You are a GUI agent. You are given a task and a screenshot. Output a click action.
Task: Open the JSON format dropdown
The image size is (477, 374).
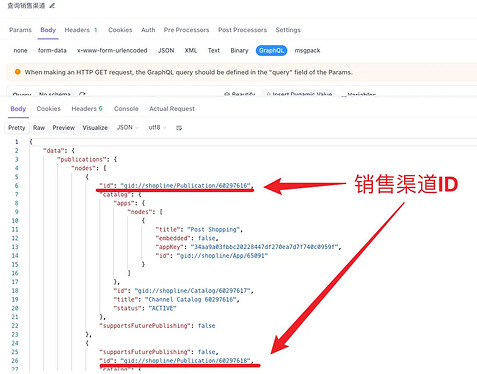click(127, 128)
